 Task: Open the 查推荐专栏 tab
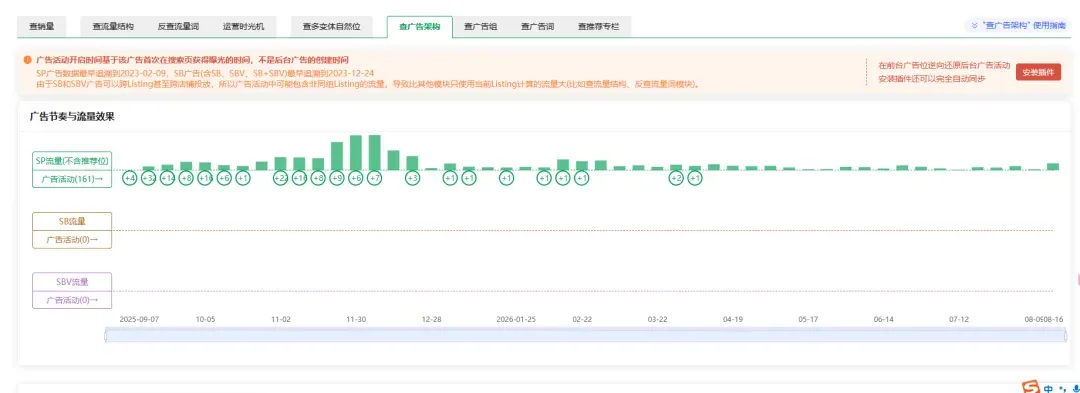pos(598,26)
